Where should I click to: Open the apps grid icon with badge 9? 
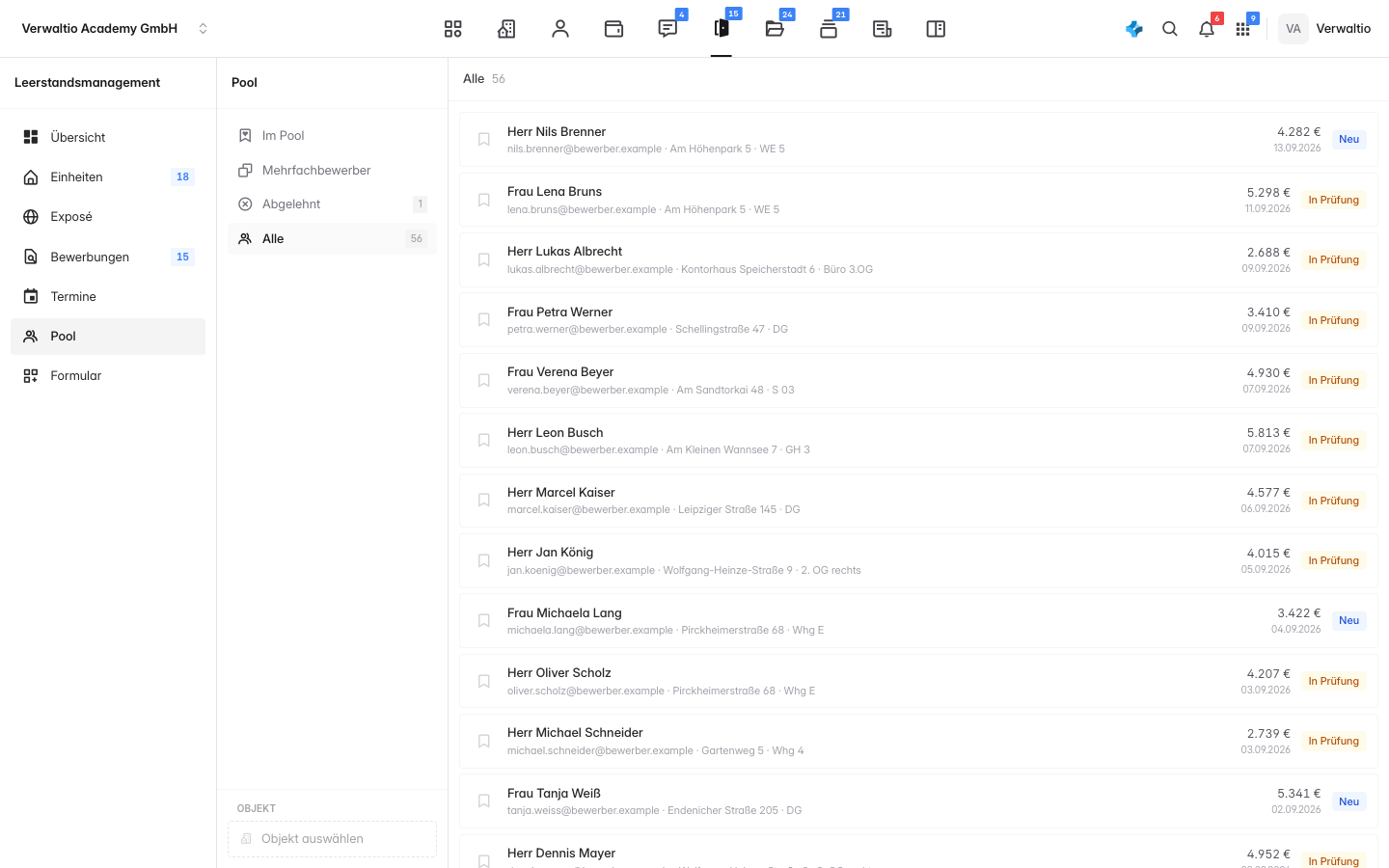click(x=1242, y=29)
